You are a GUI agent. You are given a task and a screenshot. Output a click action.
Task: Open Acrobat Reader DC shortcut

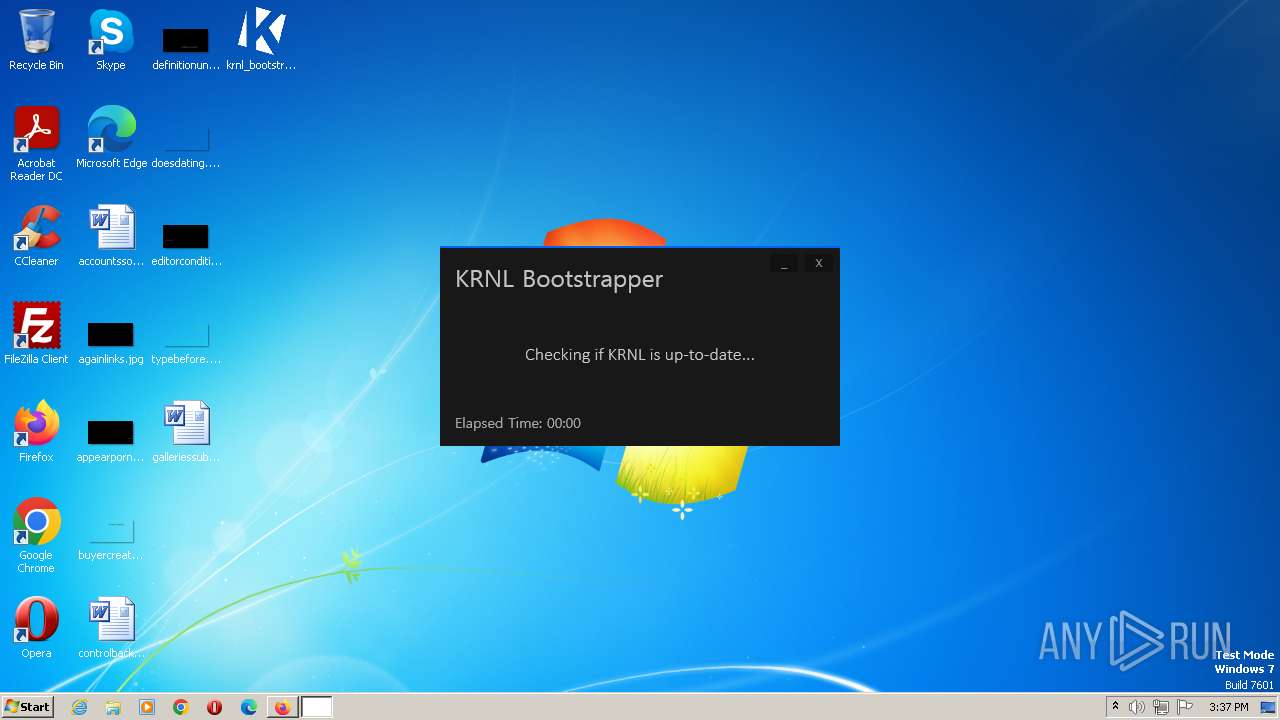[36, 144]
